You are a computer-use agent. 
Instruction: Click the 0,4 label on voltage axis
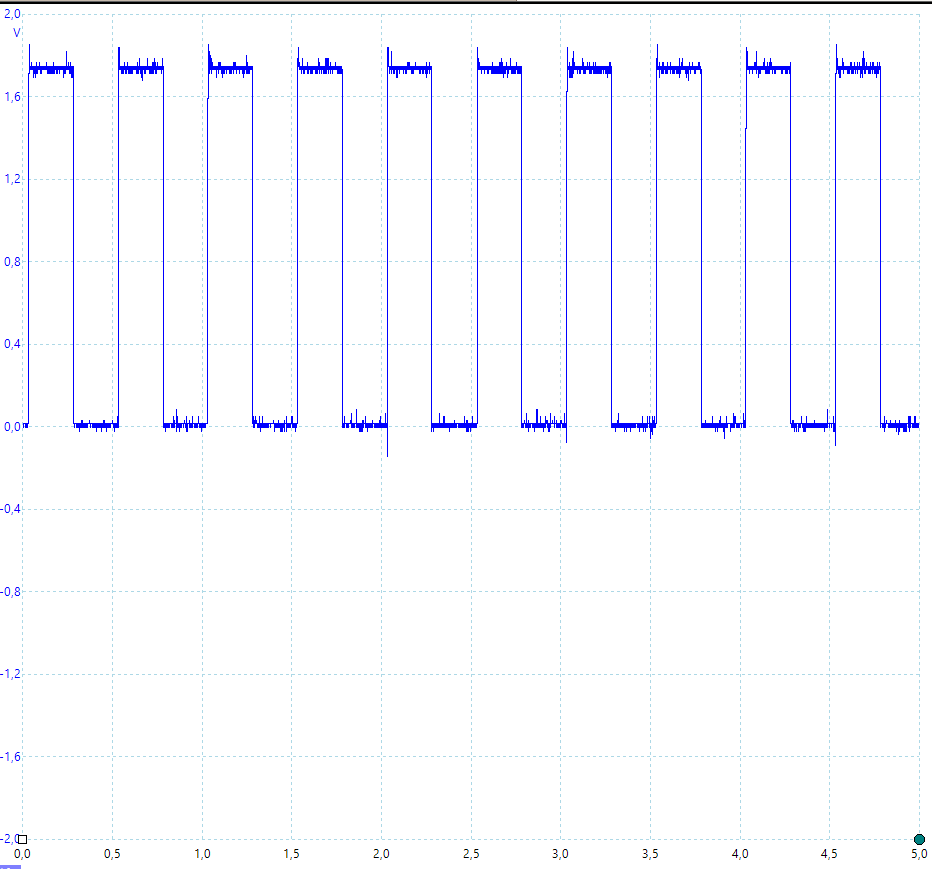12,344
